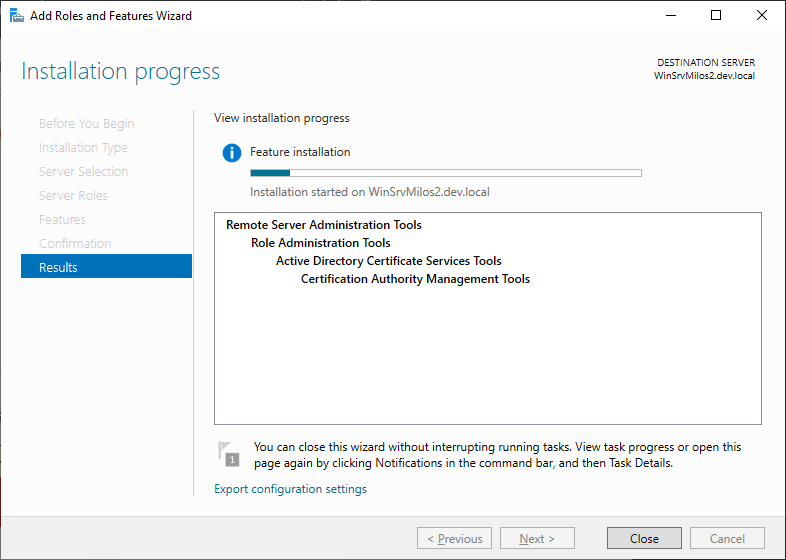Click the wizard icon in the title bar
786x560 pixels.
tap(17, 16)
